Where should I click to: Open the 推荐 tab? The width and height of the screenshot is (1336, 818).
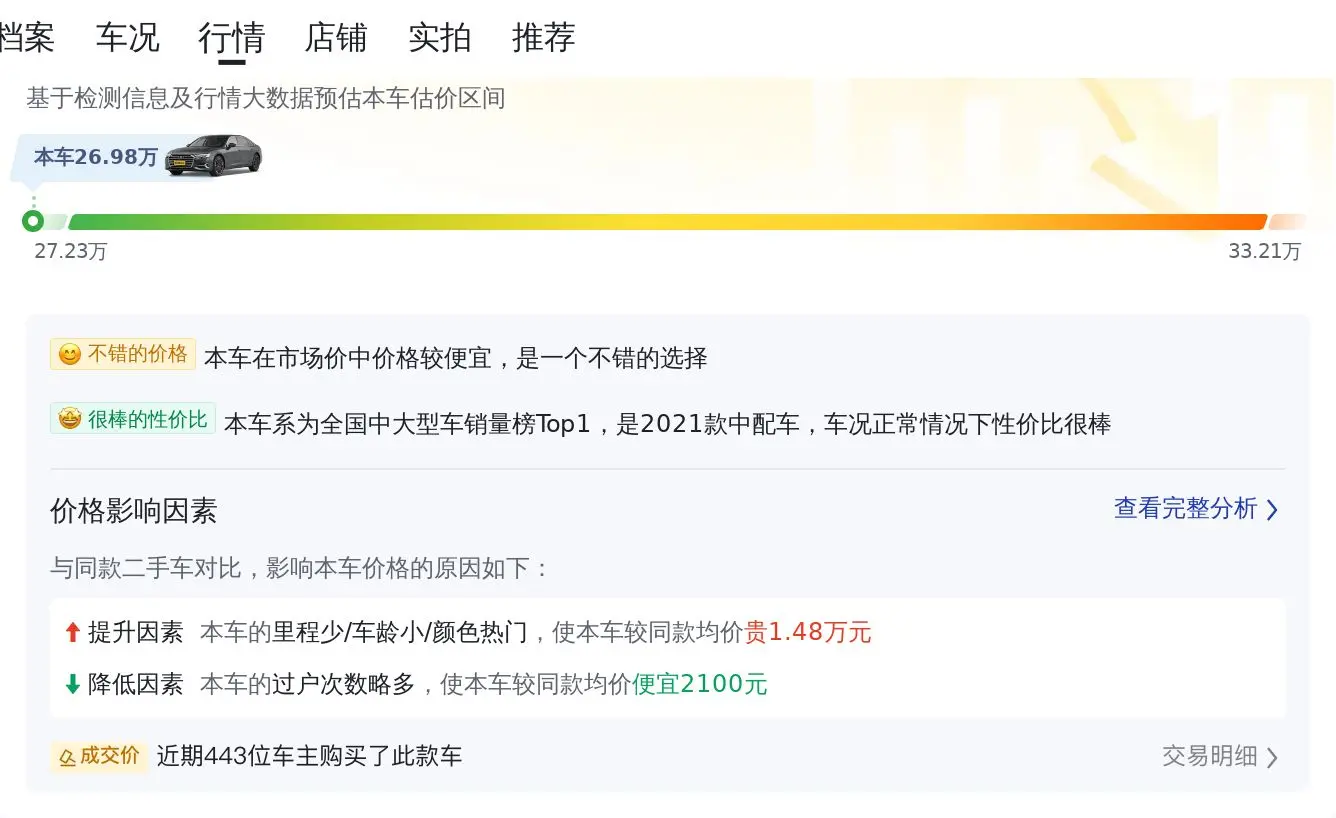544,38
